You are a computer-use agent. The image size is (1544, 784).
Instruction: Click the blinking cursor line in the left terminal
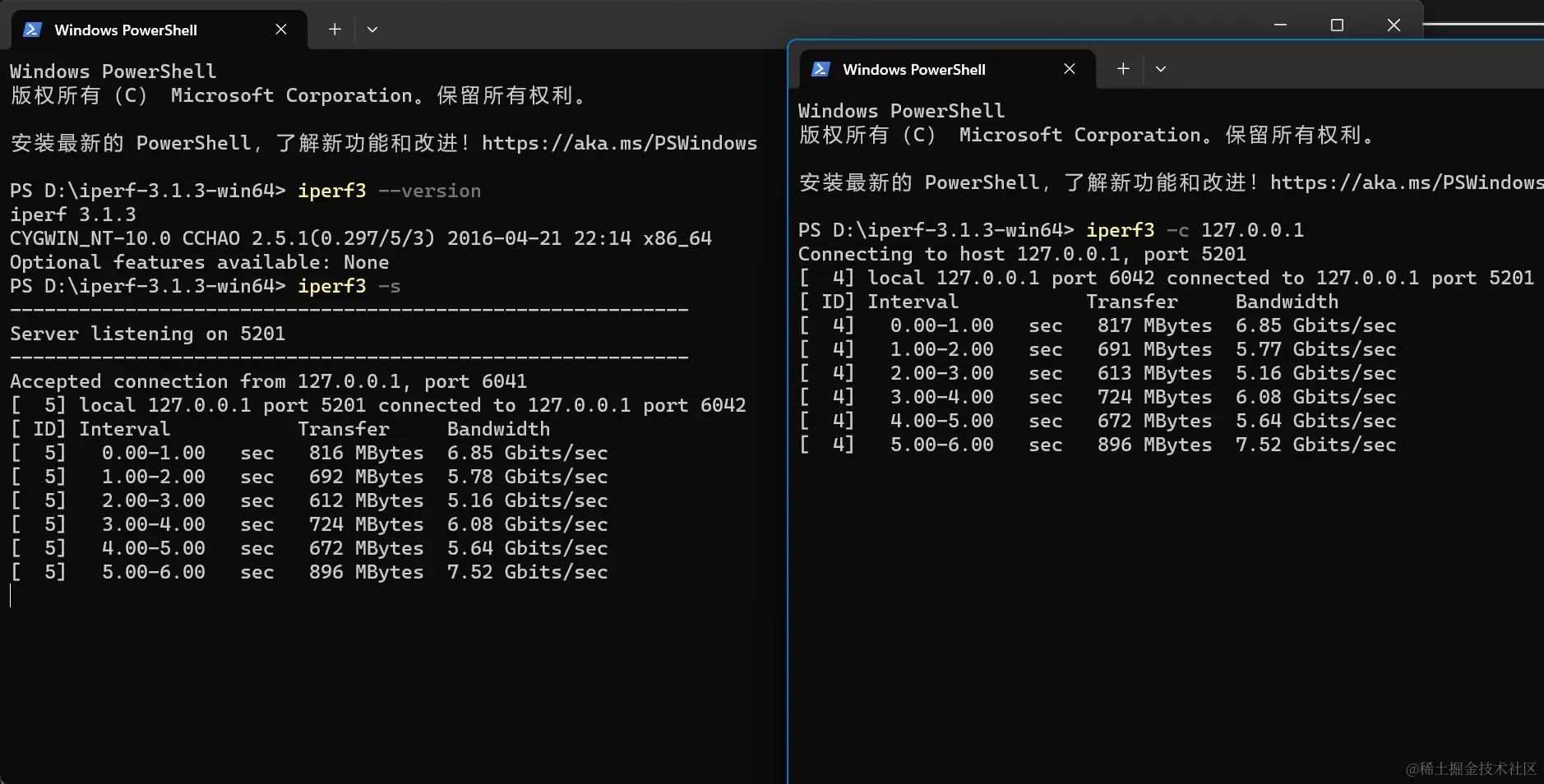[11, 596]
